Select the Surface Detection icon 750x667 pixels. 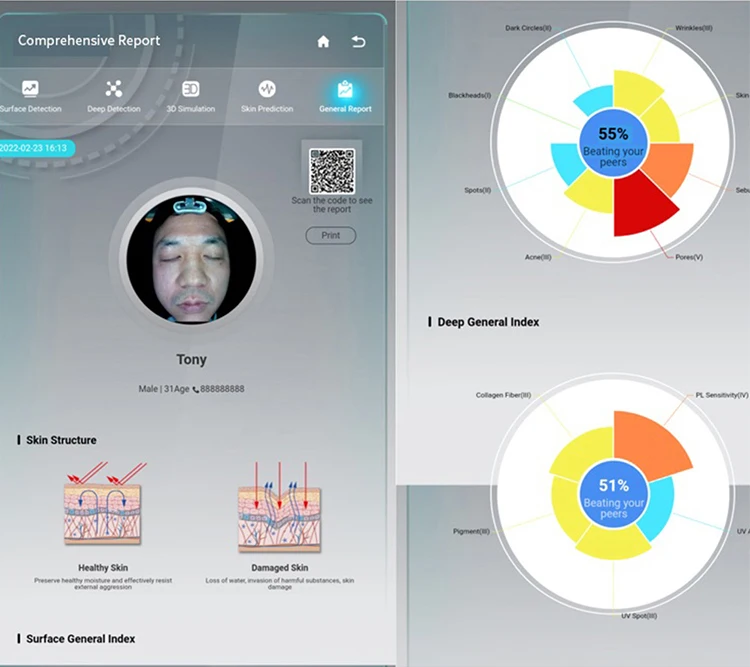tap(30, 89)
